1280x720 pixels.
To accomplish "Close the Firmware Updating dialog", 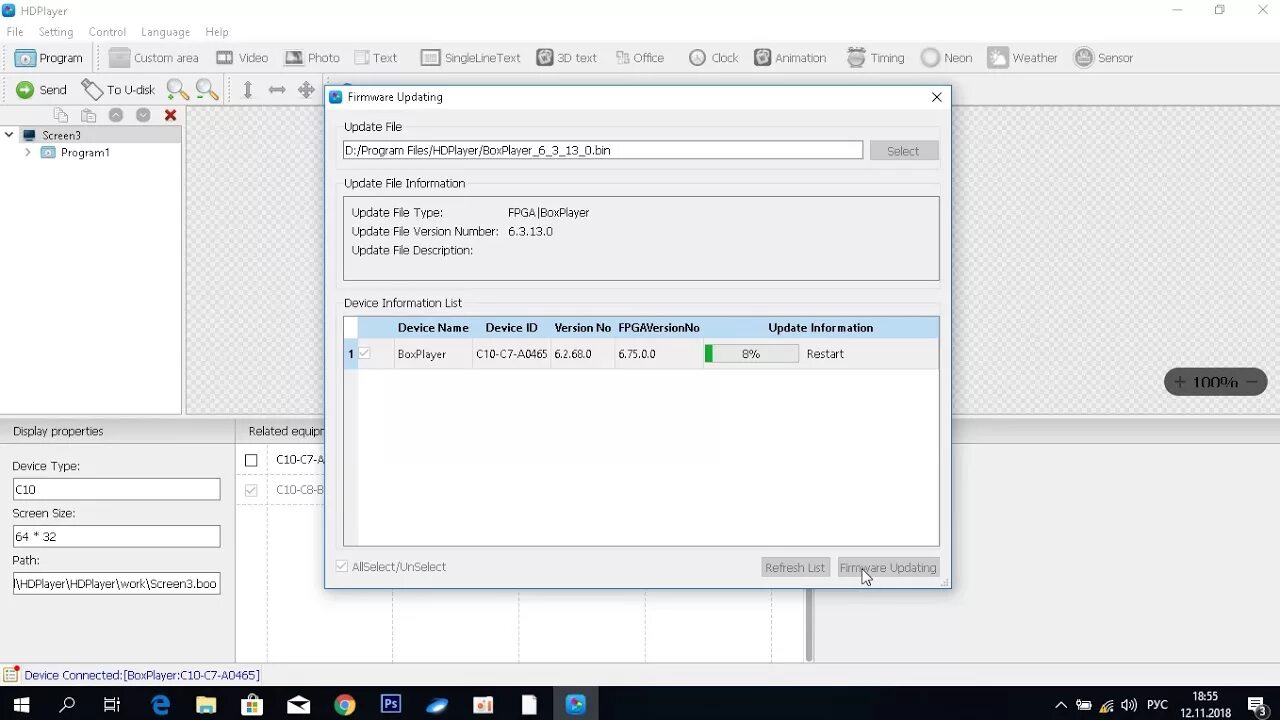I will [x=936, y=97].
